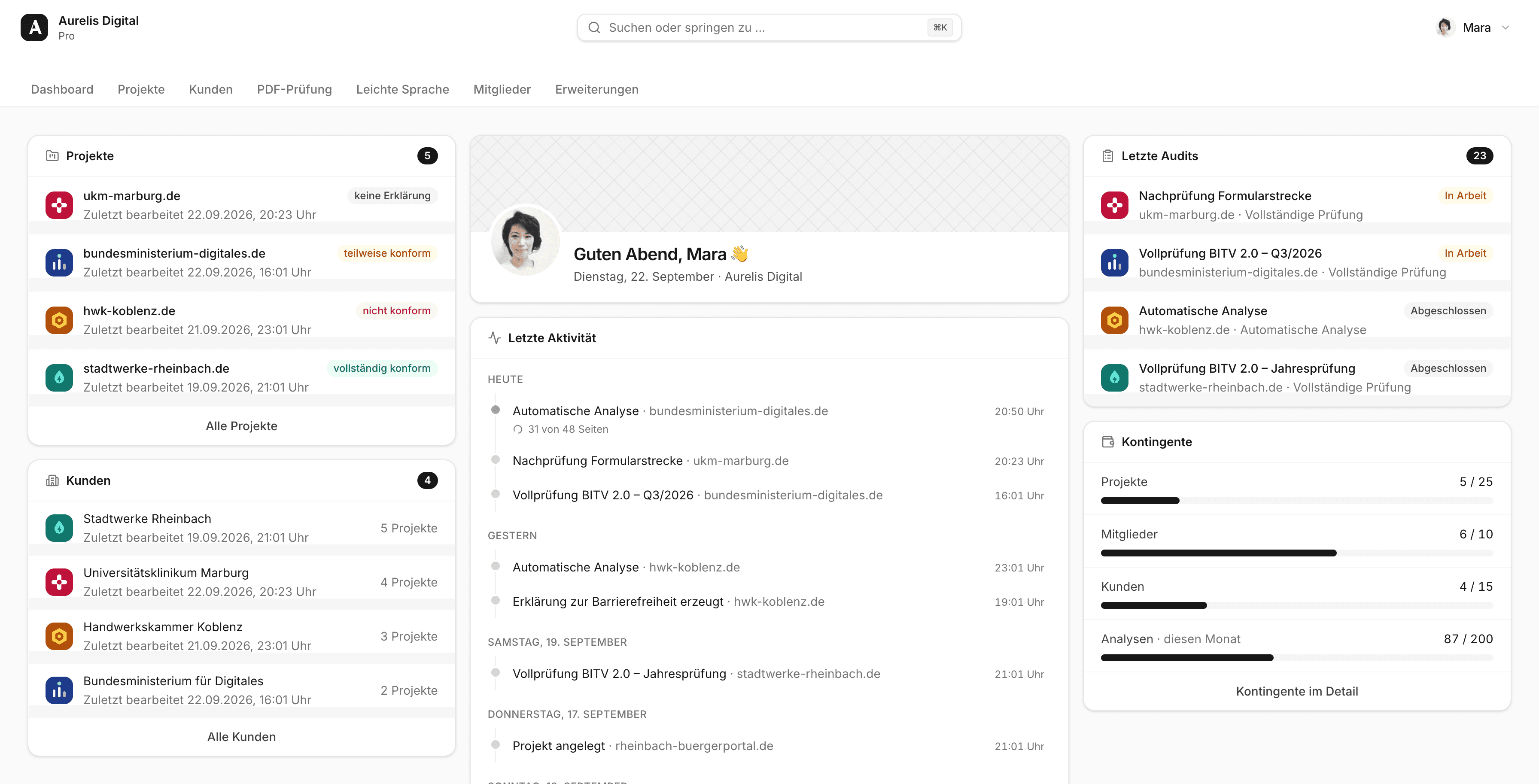Click the search magnifier icon
Image resolution: width=1539 pixels, height=784 pixels.
[594, 27]
